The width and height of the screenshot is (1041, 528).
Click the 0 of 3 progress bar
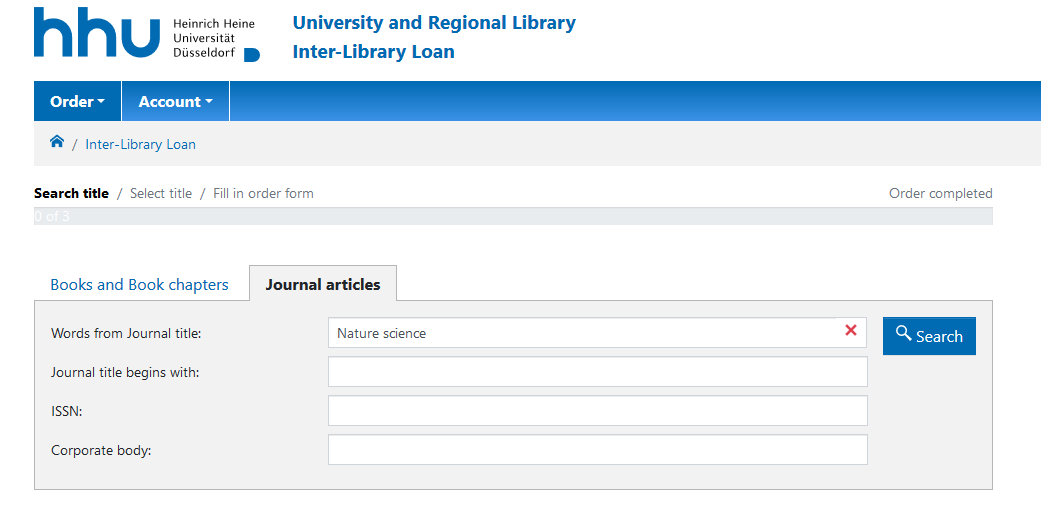pos(513,216)
